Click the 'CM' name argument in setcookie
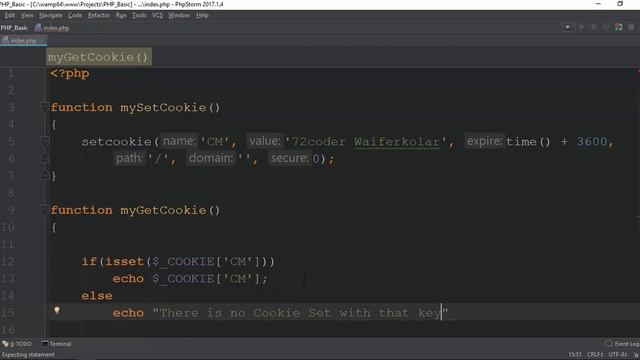 click(214, 142)
